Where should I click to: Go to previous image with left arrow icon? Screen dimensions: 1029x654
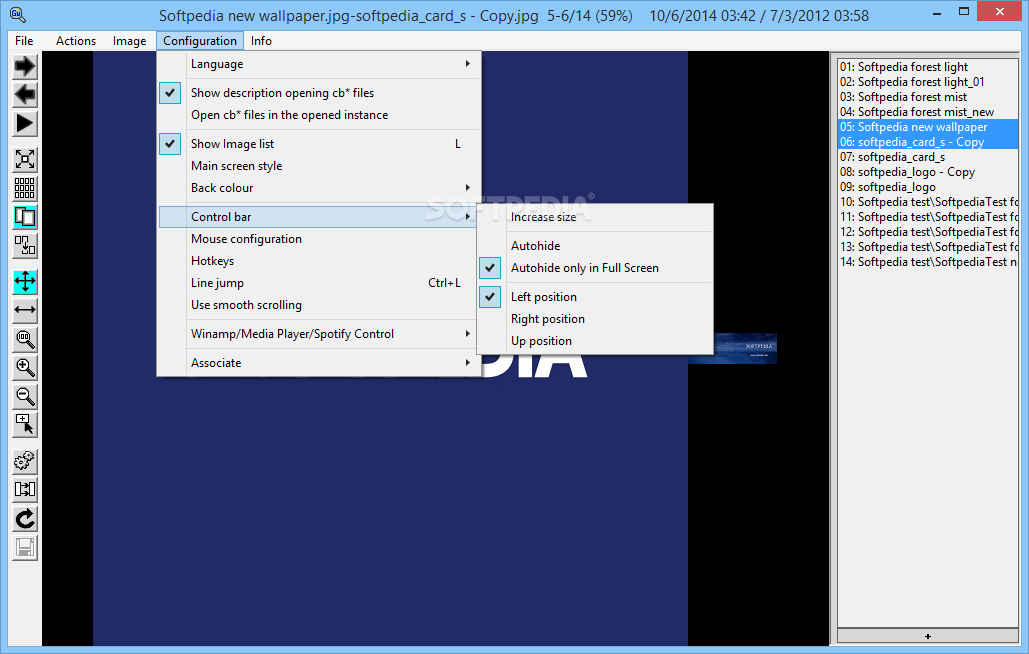click(25, 95)
